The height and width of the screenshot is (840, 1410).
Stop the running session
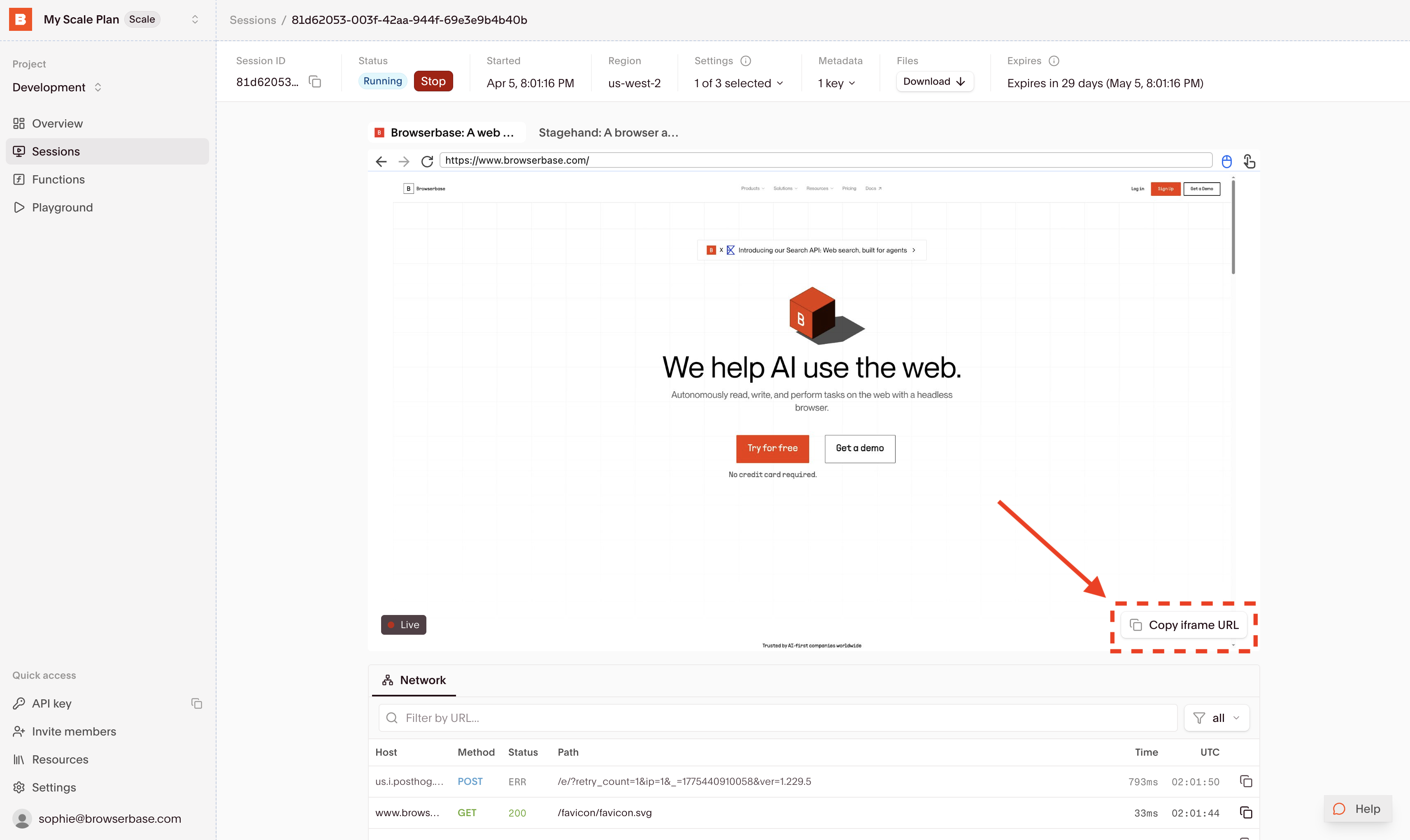(x=433, y=81)
